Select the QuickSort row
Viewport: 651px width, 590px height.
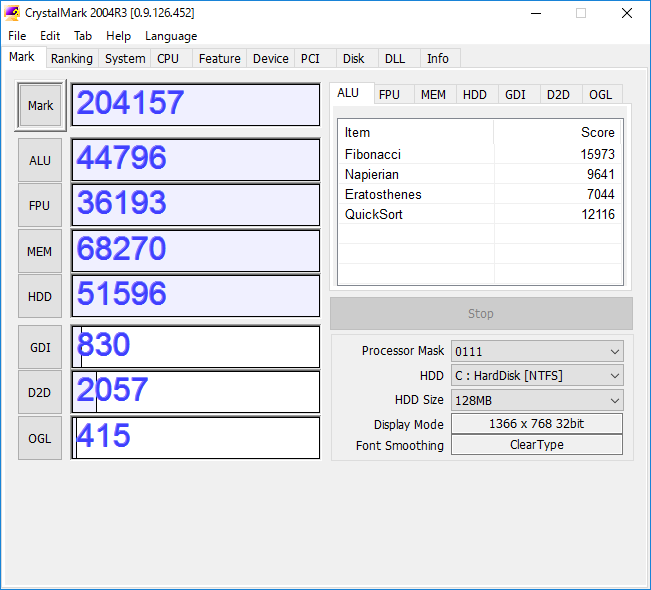tap(480, 214)
